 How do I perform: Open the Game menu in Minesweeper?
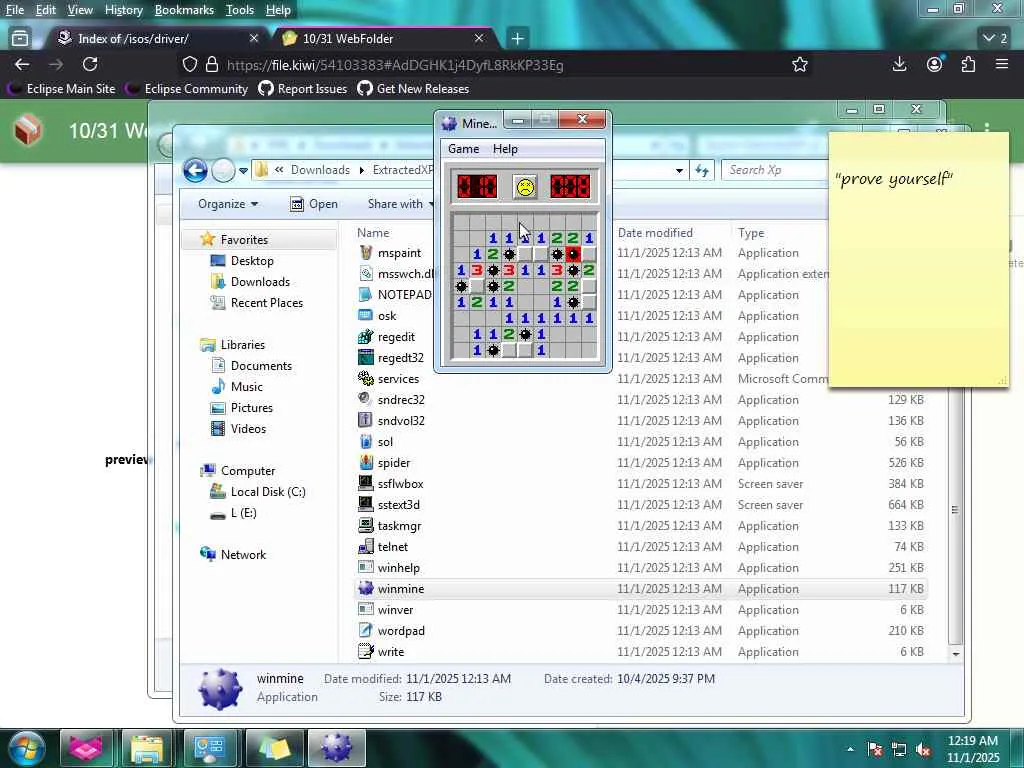pyautogui.click(x=463, y=149)
